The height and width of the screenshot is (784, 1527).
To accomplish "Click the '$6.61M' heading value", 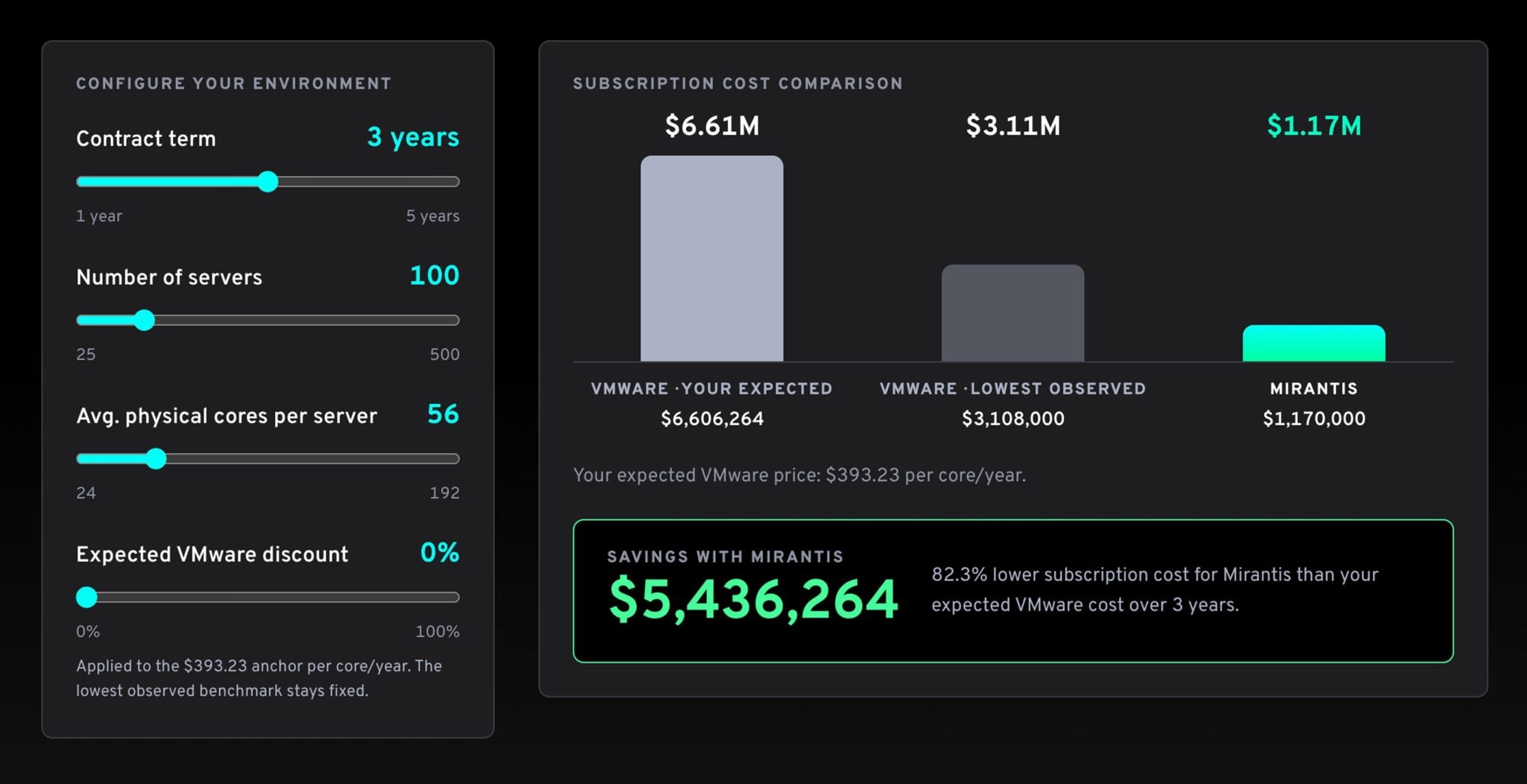I will tap(712, 125).
